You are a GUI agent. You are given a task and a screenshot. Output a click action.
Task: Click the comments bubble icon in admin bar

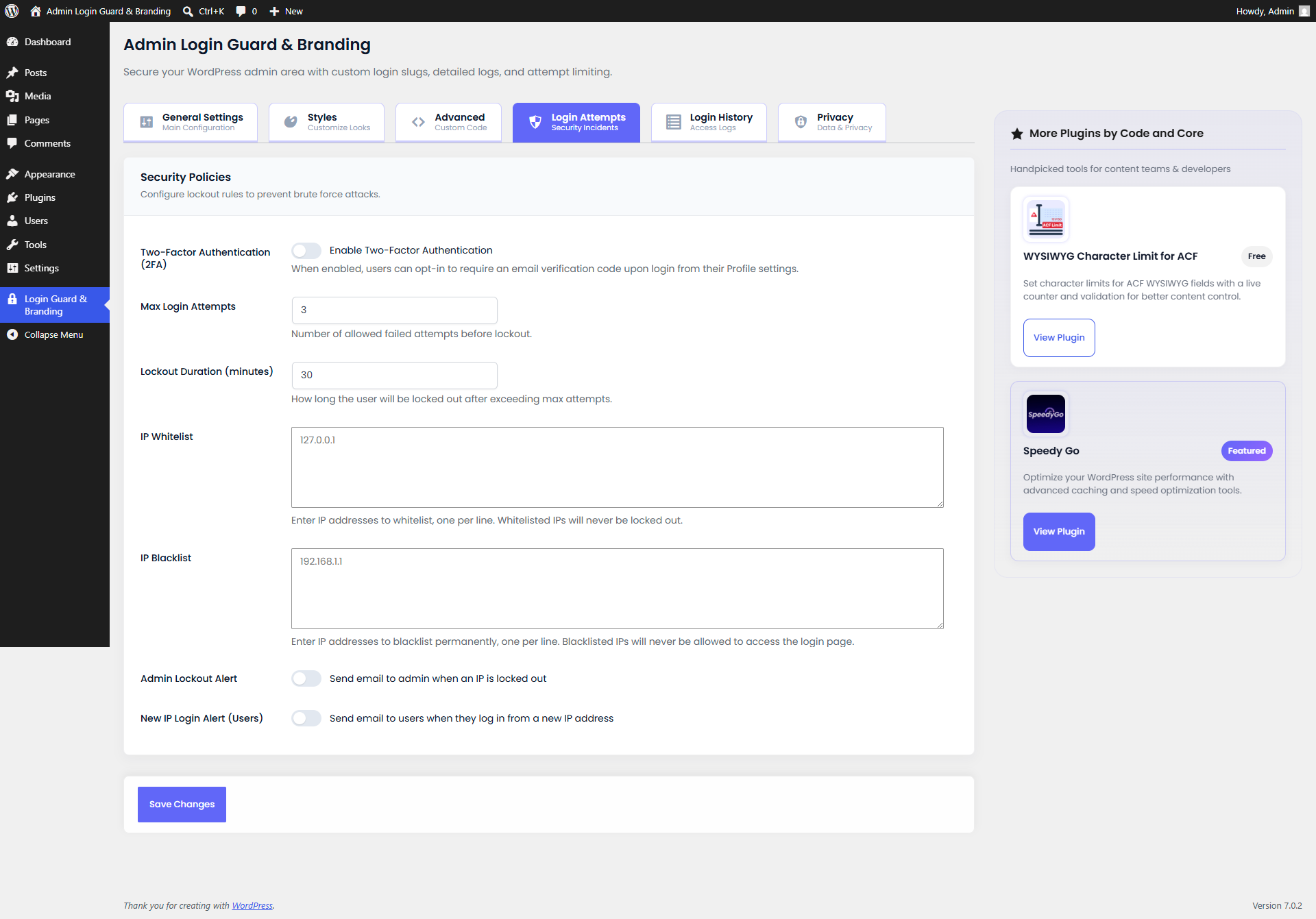(x=241, y=11)
